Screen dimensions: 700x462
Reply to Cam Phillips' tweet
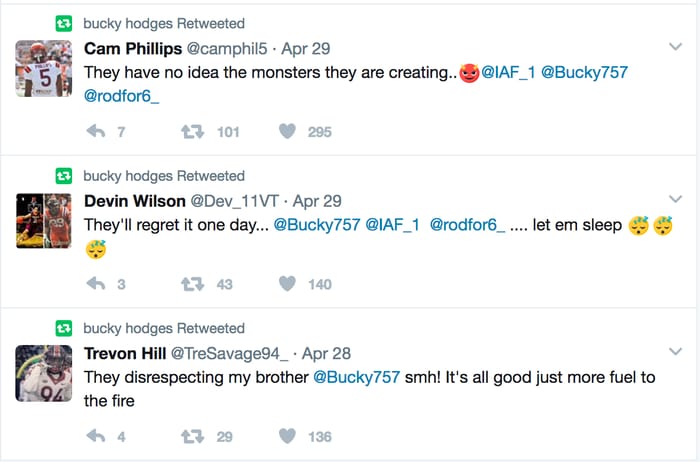[x=97, y=131]
